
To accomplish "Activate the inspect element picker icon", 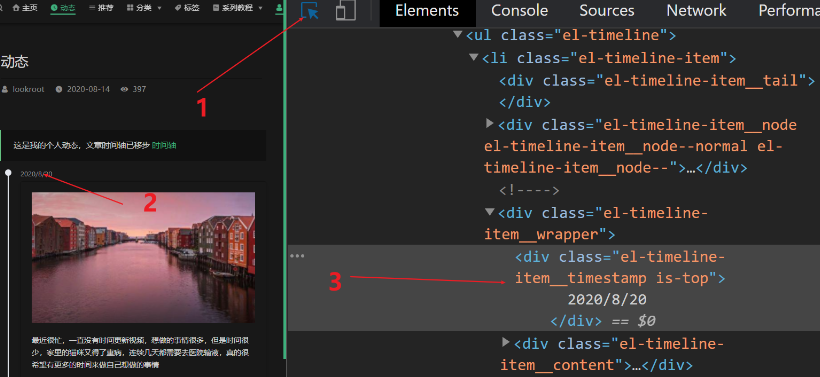I will [310, 10].
